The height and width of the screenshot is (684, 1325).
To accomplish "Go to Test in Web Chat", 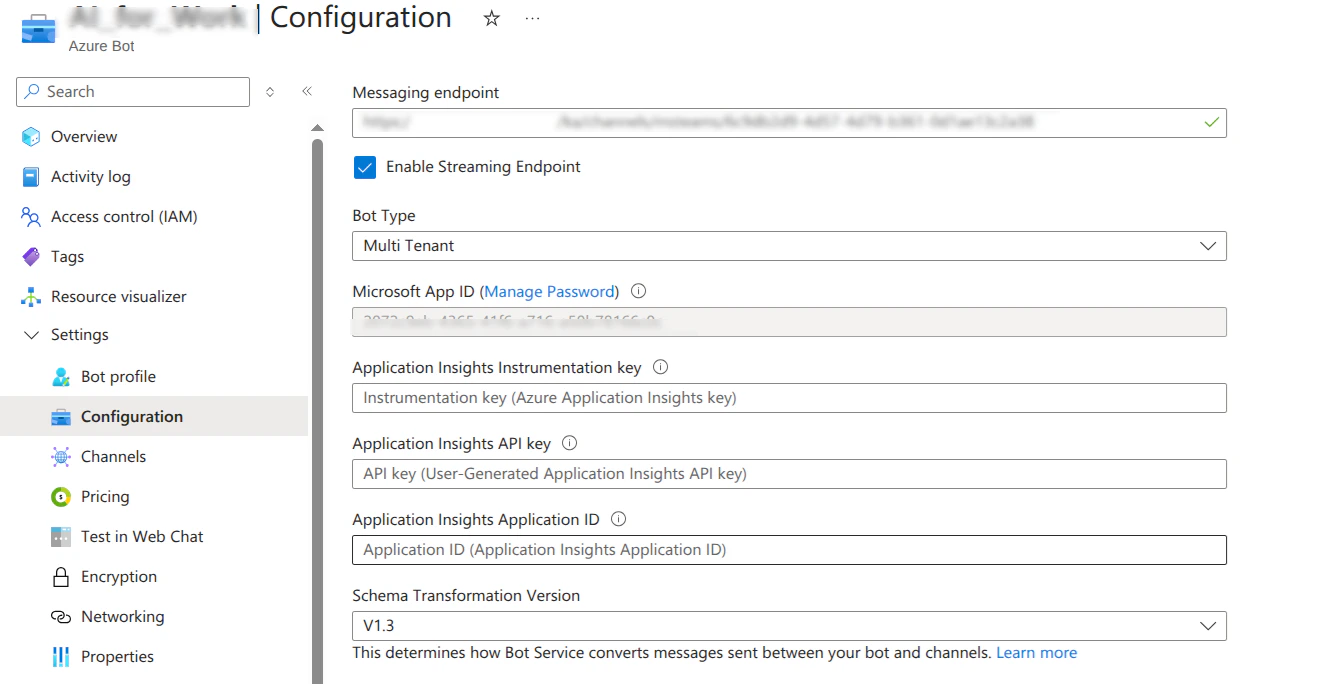I will point(142,537).
